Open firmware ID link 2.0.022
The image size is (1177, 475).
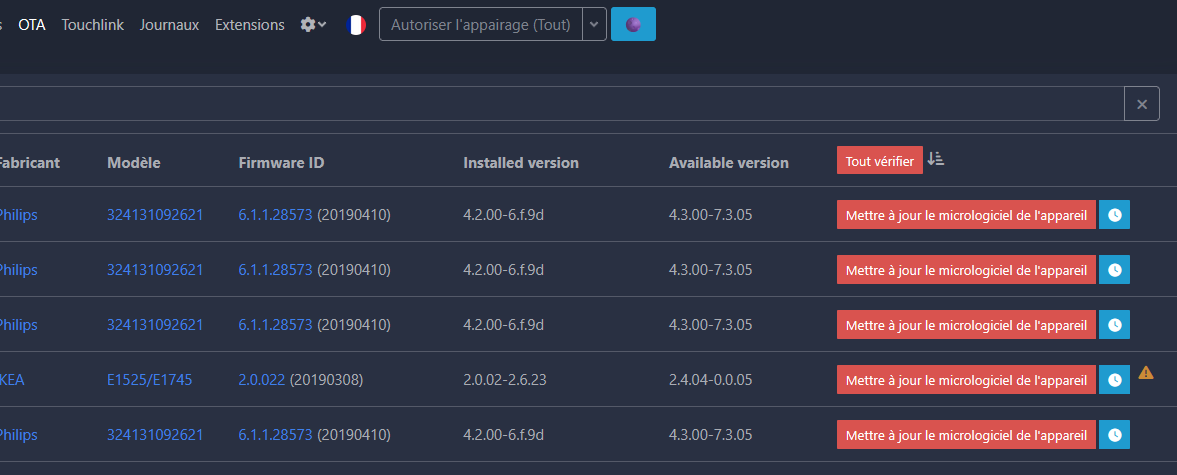pos(262,380)
